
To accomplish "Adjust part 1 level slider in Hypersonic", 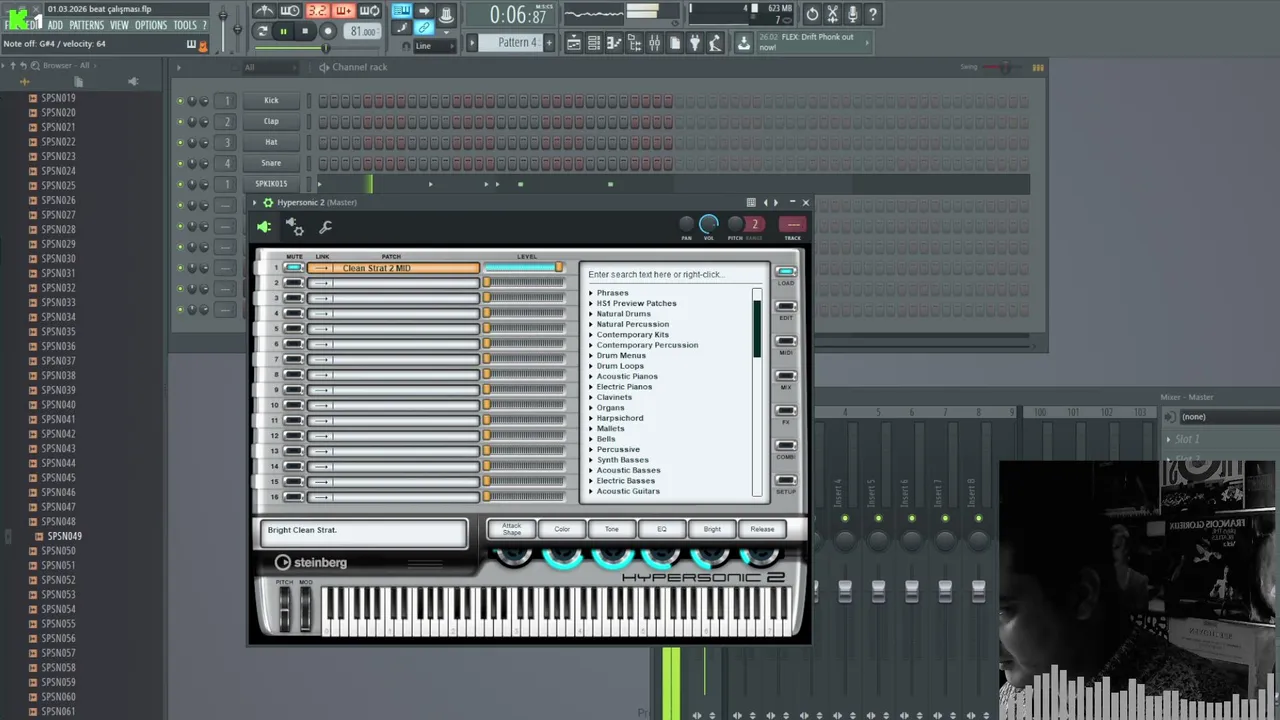I will pos(524,268).
